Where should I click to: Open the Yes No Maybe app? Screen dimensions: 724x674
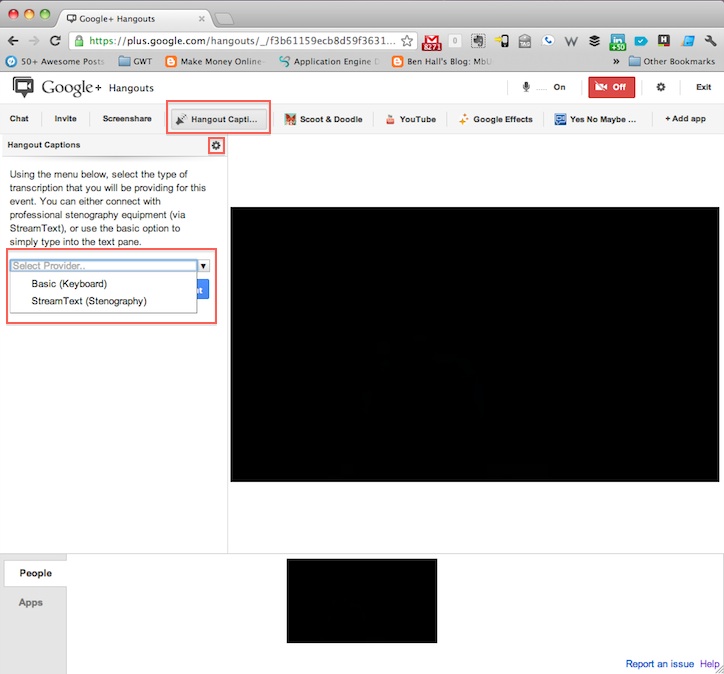click(x=596, y=119)
